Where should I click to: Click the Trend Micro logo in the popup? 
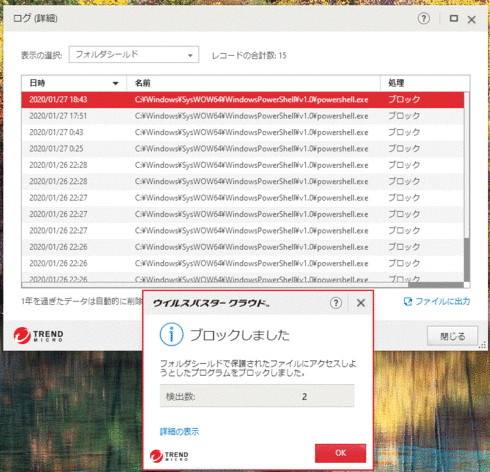coord(169,456)
